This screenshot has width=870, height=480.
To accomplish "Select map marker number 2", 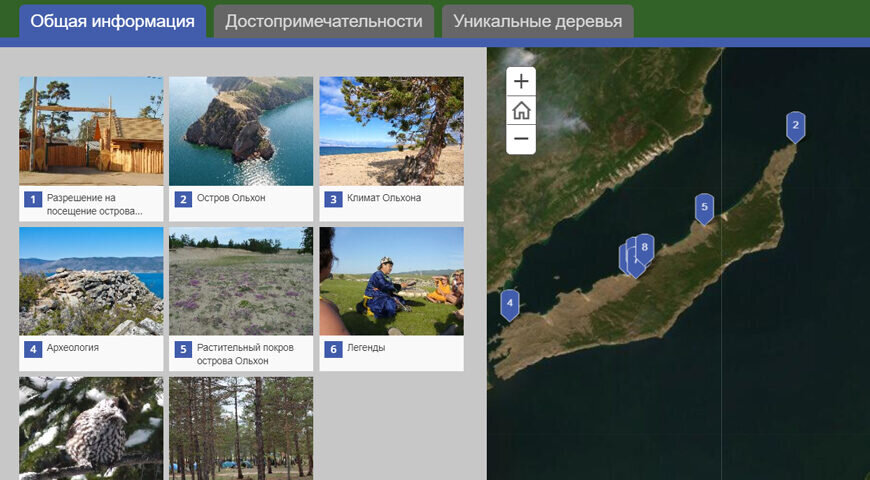I will click(795, 127).
